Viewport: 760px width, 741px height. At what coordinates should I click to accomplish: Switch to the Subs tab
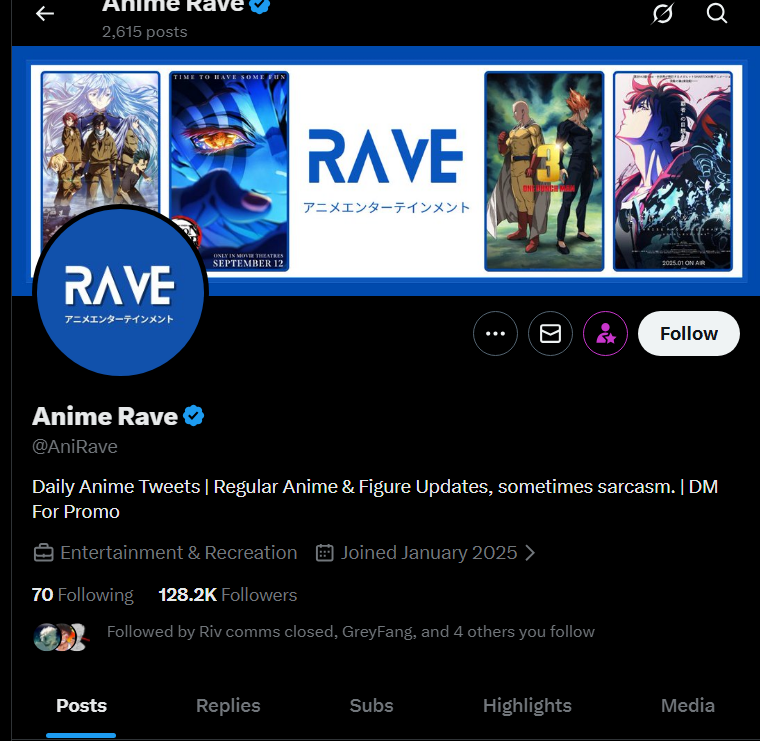(x=372, y=706)
